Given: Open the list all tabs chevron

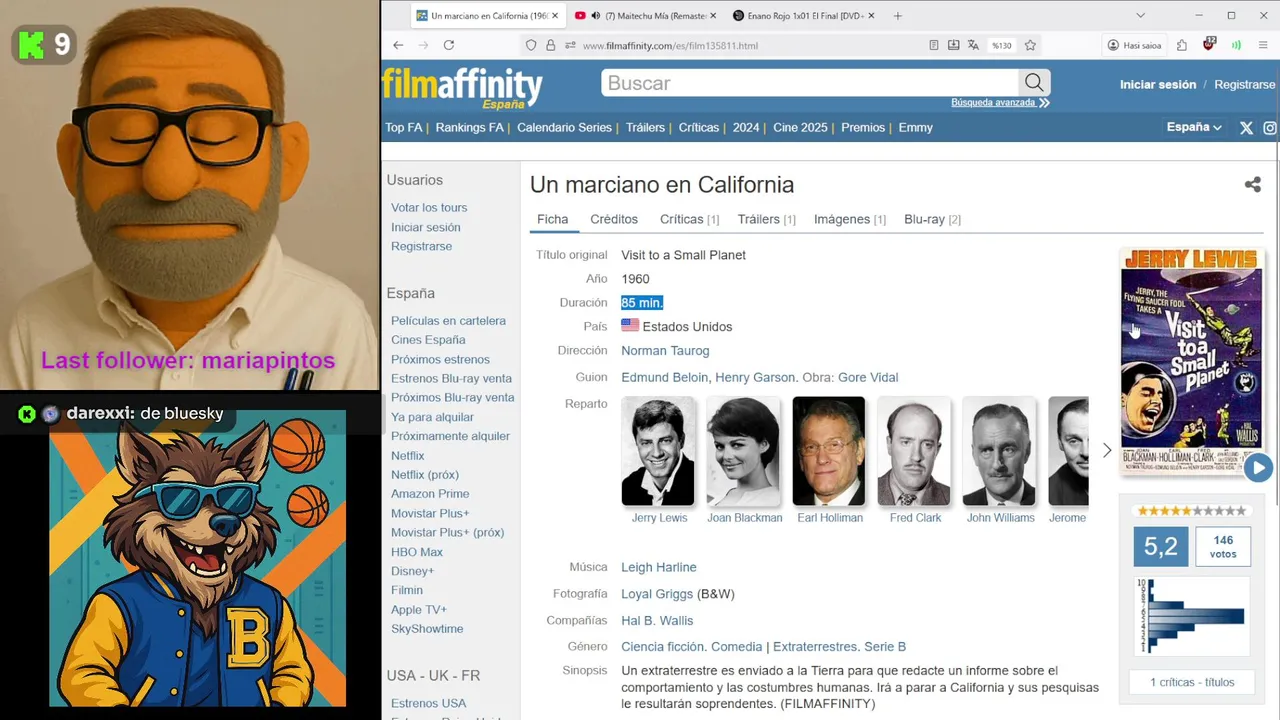Looking at the screenshot, I should point(1140,16).
